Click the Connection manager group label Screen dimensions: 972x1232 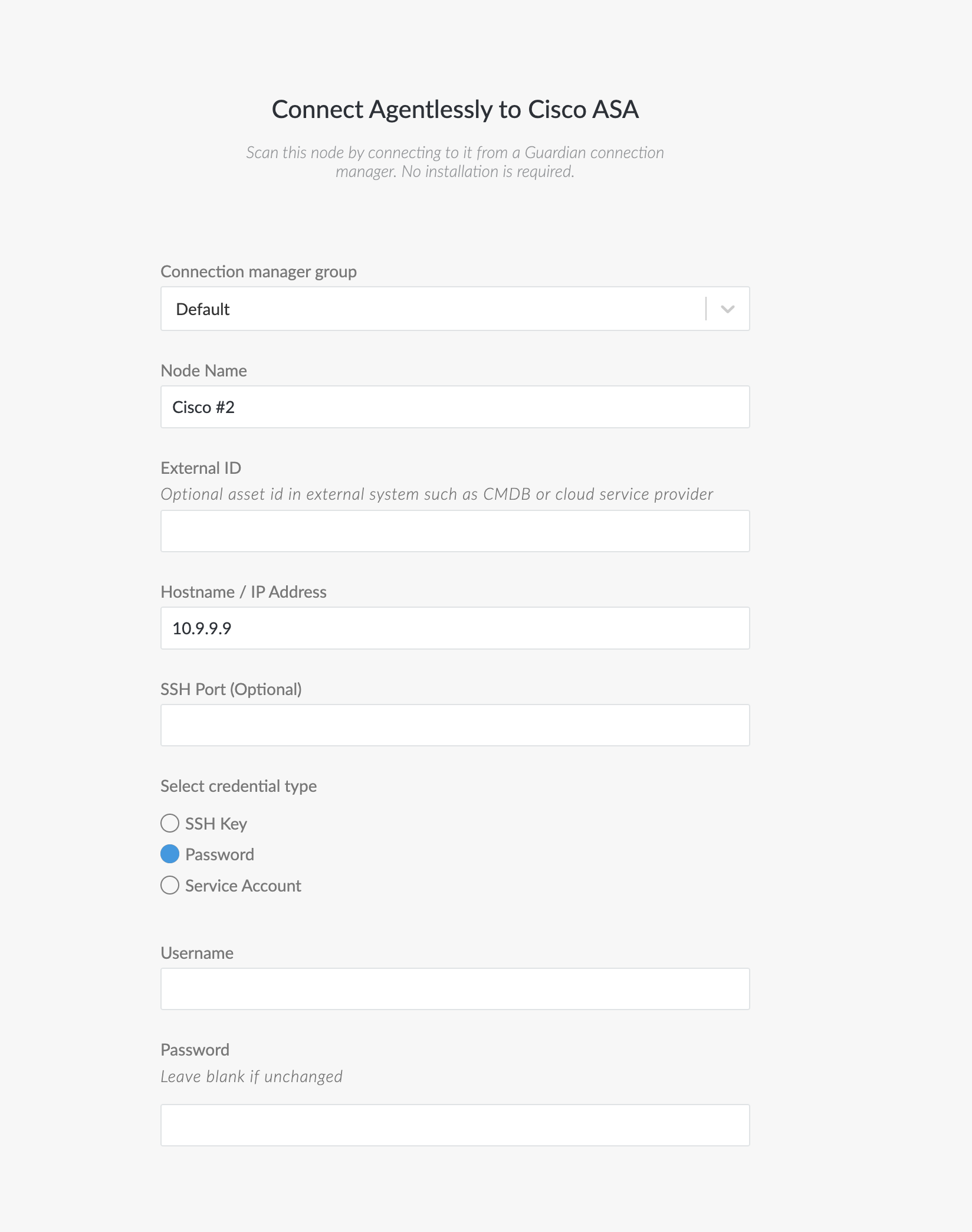(258, 272)
